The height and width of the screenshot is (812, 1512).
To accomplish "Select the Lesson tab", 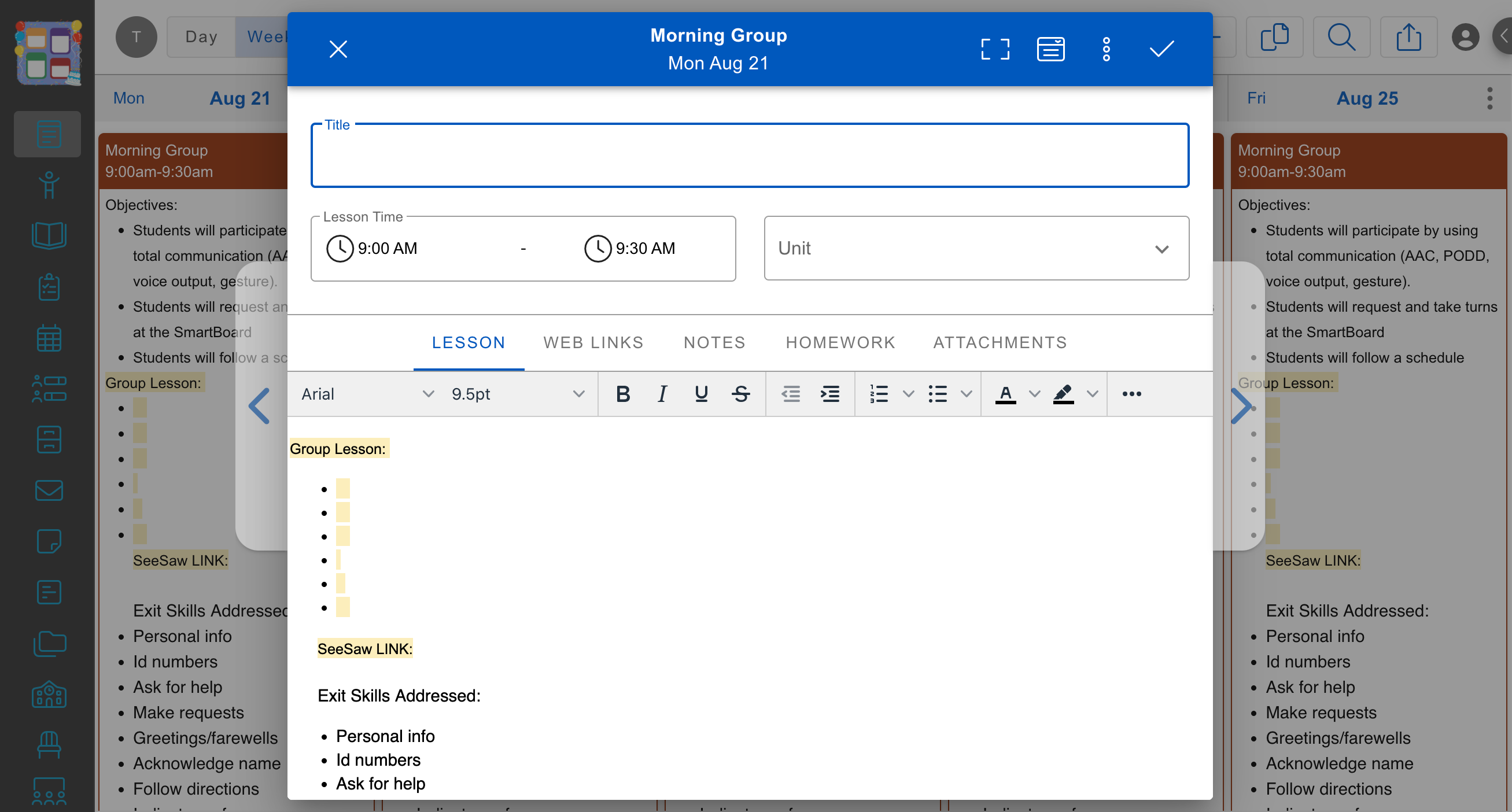I will 469,342.
